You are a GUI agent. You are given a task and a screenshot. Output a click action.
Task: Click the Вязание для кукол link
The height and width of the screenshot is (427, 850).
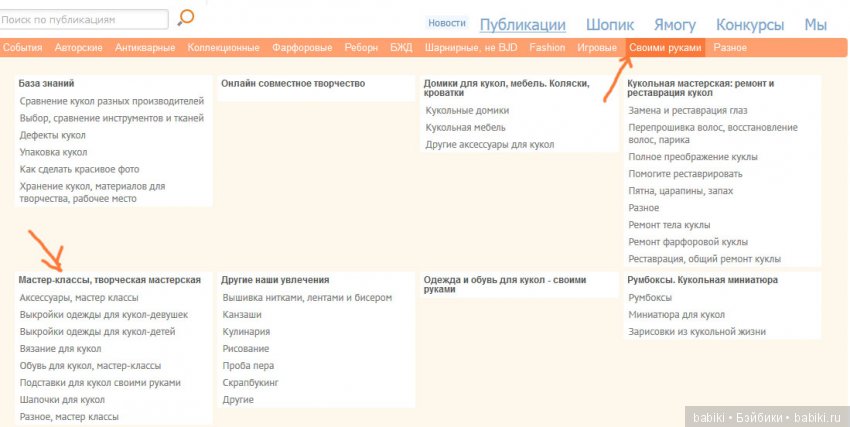point(60,349)
